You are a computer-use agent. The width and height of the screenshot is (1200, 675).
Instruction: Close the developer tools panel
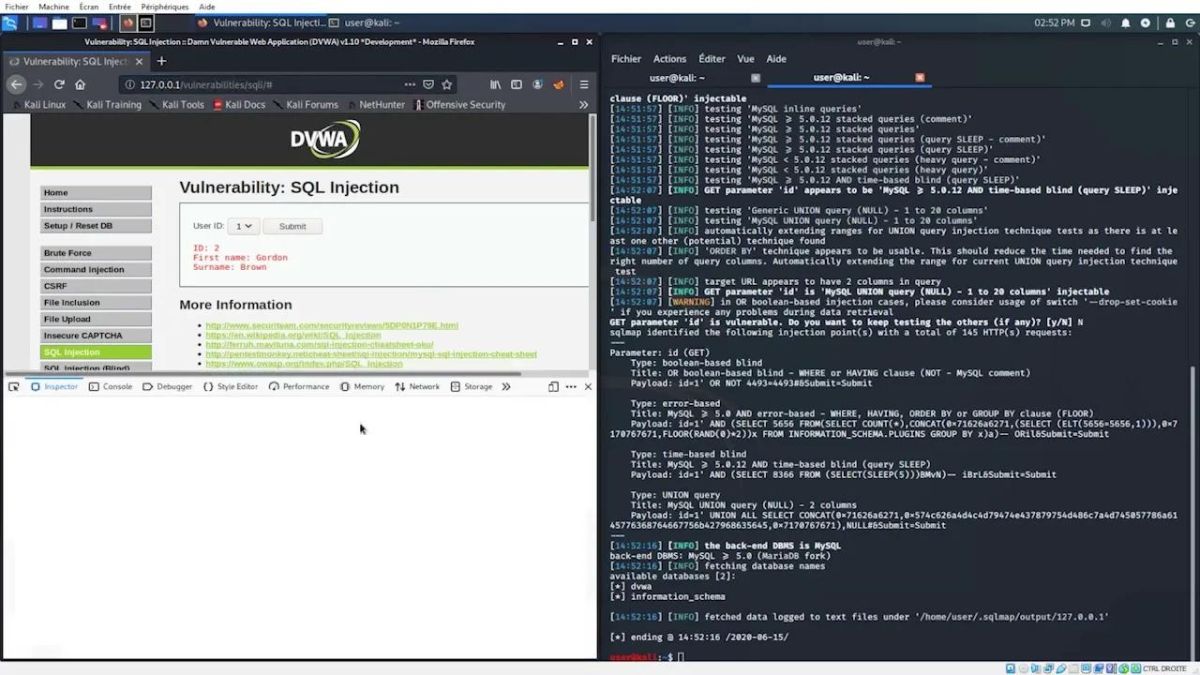[588, 386]
